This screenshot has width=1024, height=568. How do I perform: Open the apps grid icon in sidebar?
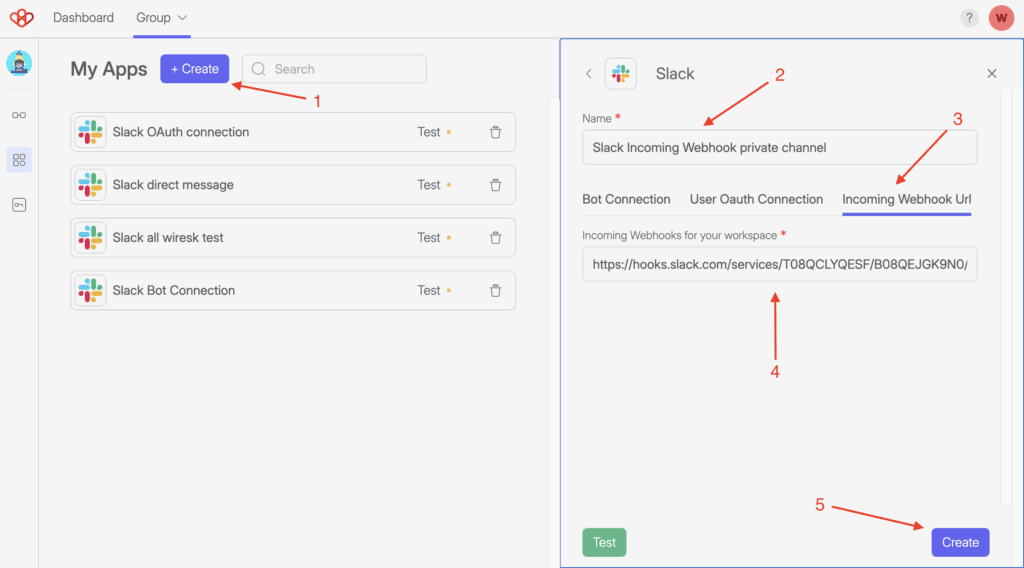point(19,160)
